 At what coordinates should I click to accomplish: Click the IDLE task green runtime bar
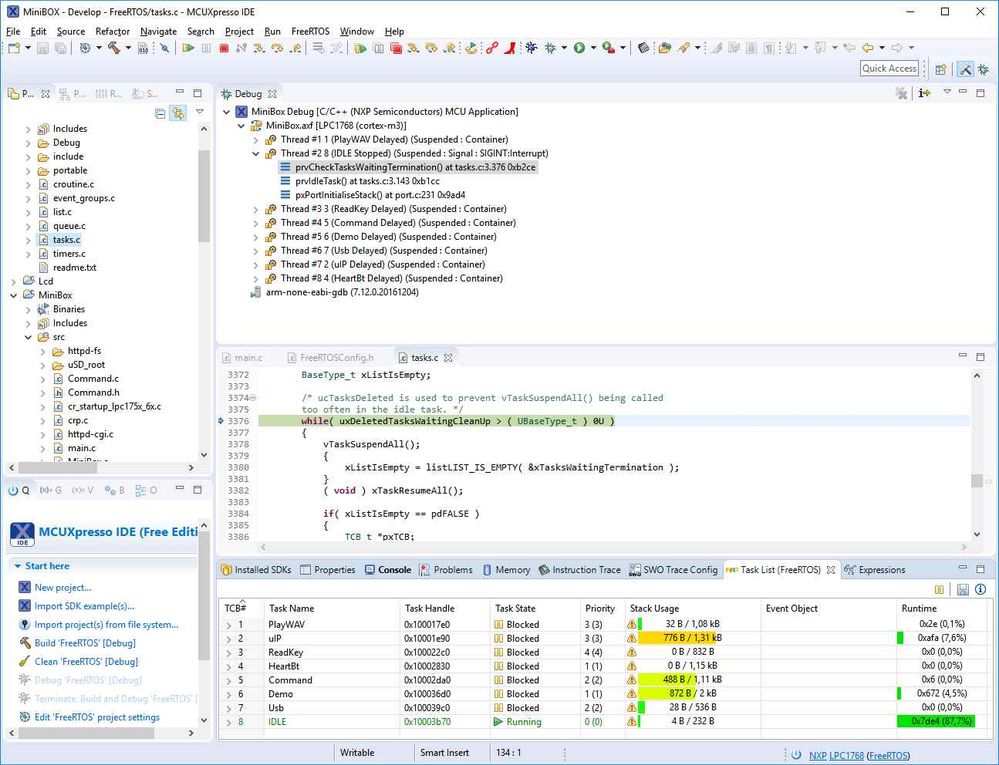[935, 722]
